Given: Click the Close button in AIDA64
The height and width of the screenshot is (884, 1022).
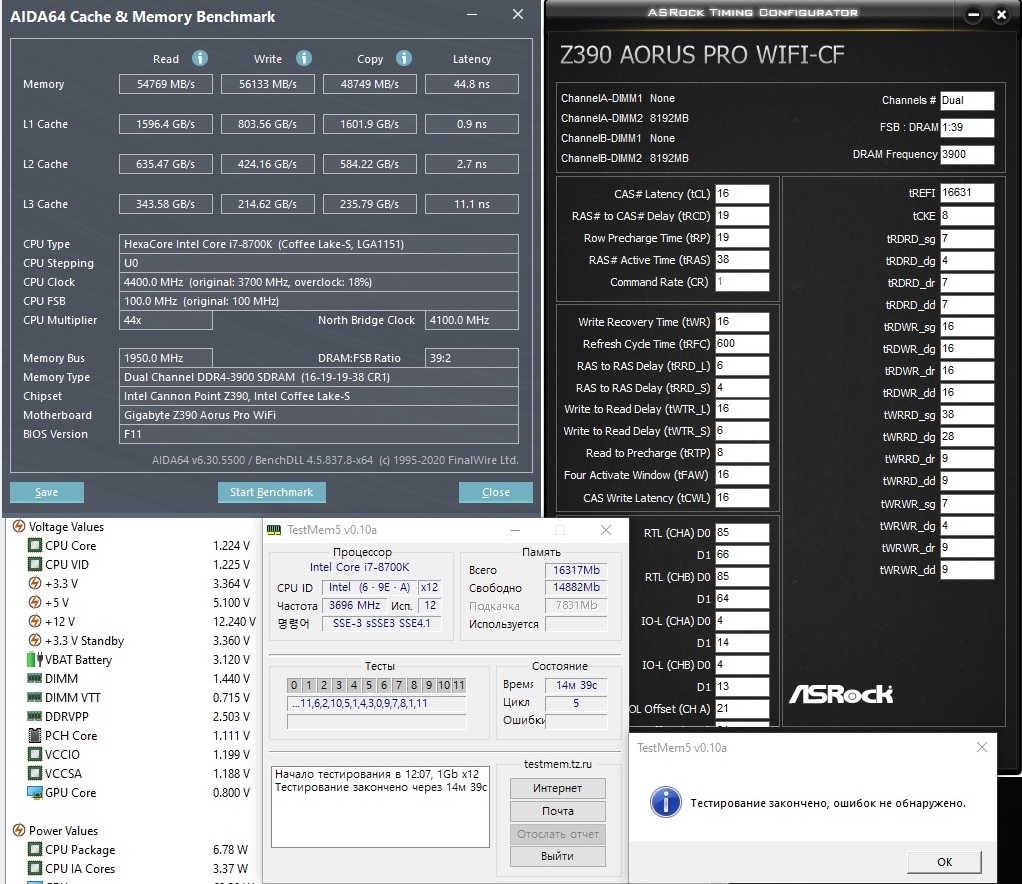Looking at the screenshot, I should click(495, 492).
